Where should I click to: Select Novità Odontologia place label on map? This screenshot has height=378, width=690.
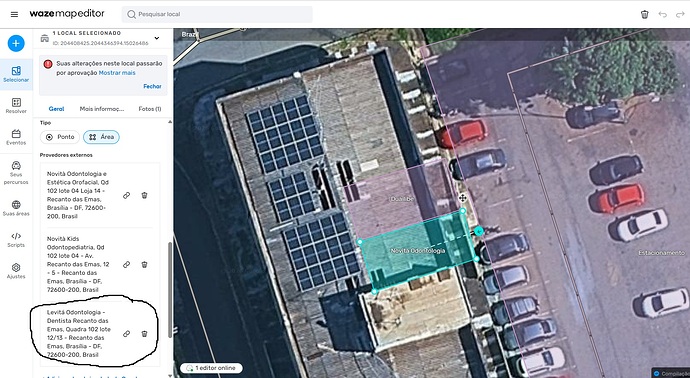tap(418, 251)
